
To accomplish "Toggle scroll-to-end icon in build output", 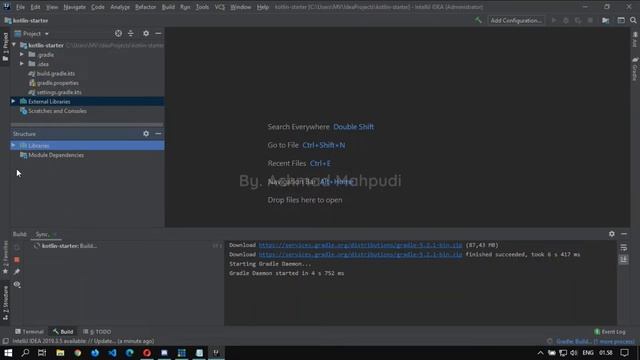I will (x=624, y=260).
